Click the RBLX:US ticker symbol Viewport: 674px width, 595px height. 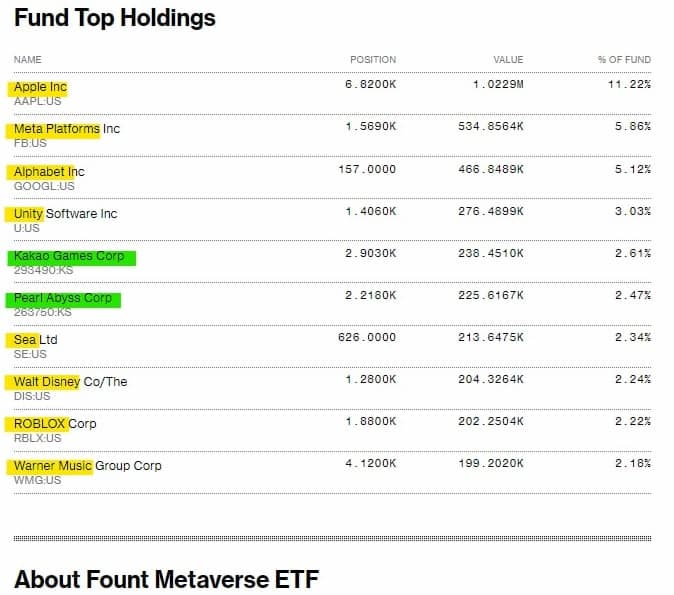[39, 437]
